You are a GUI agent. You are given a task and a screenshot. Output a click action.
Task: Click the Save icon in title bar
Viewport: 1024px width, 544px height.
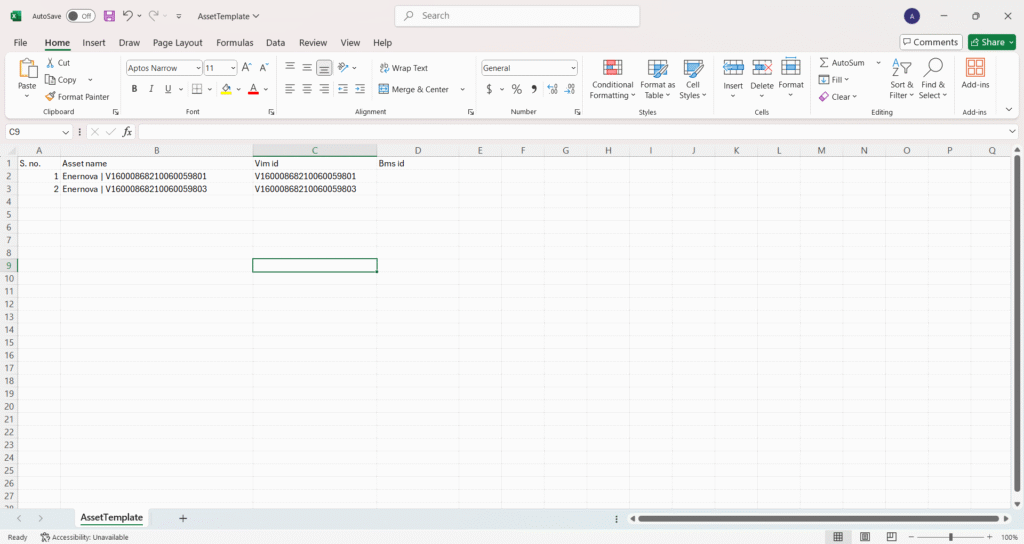coord(109,16)
